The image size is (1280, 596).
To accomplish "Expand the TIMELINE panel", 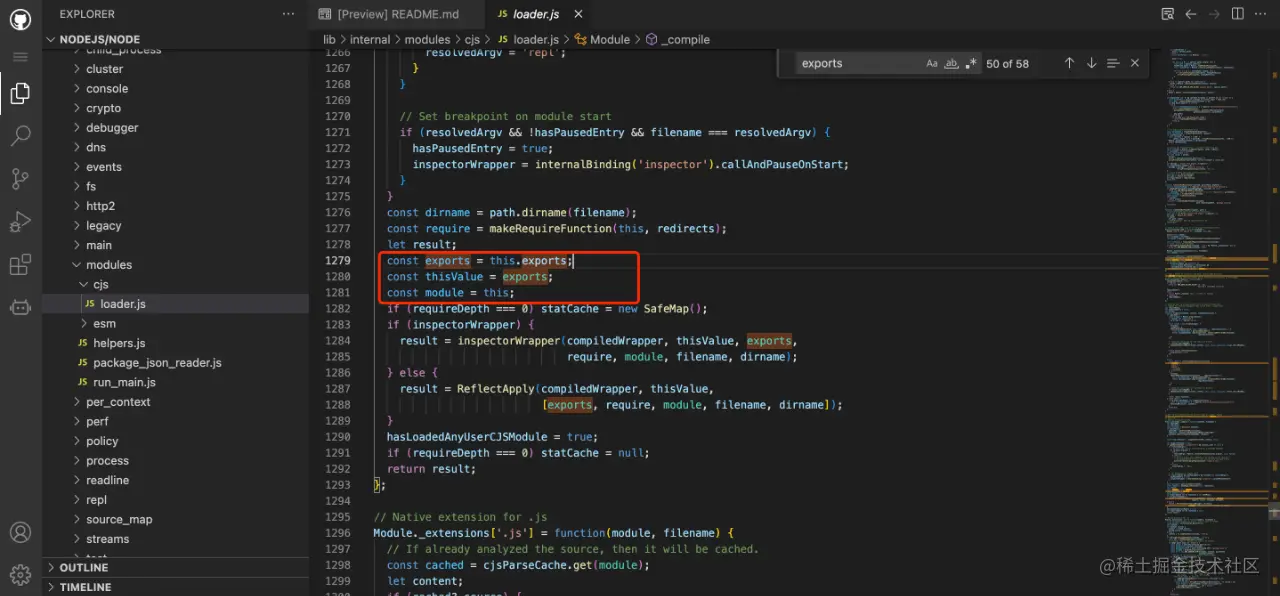I will (x=176, y=587).
